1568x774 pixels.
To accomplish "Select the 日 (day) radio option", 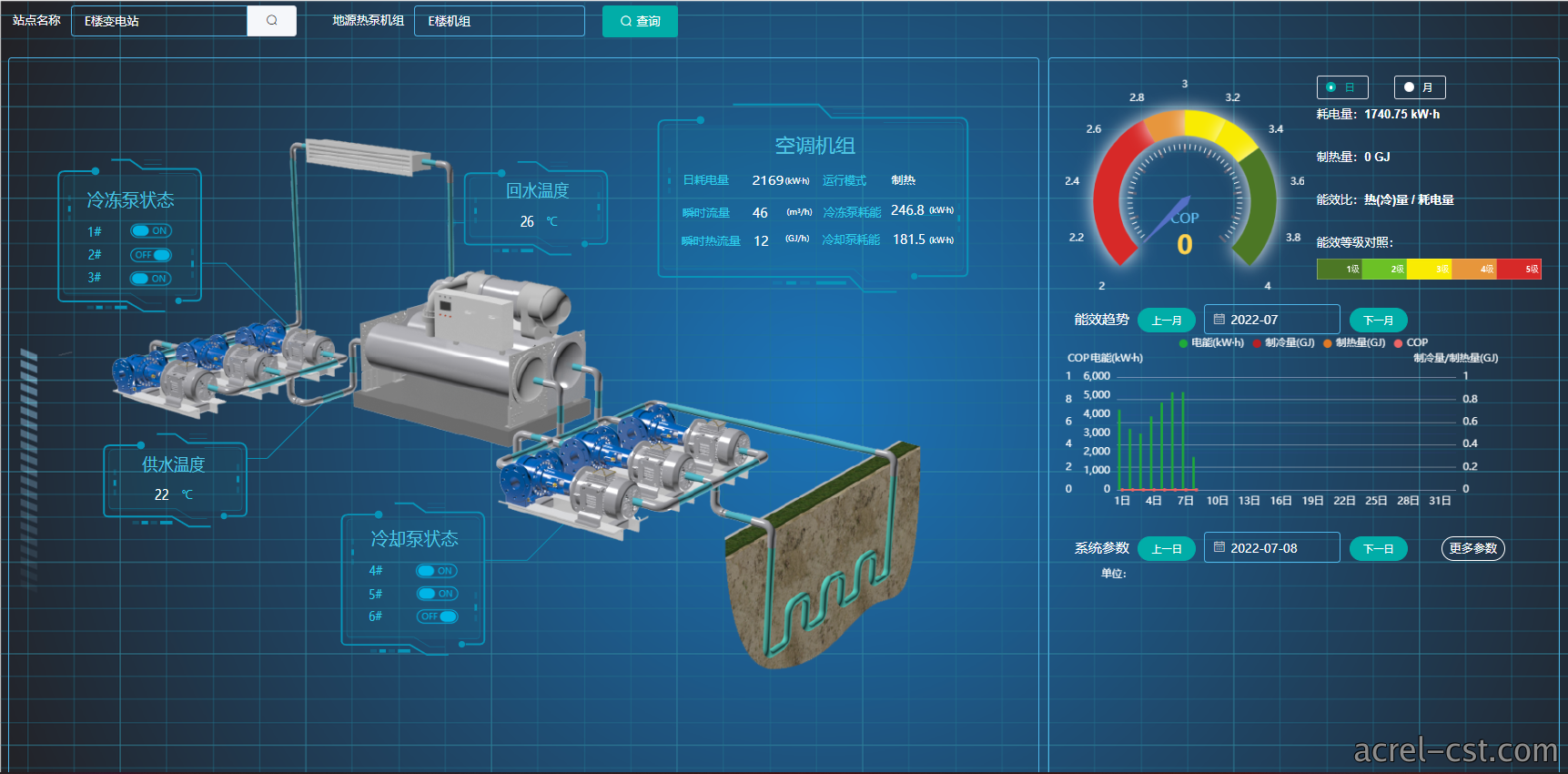I will (x=1342, y=87).
